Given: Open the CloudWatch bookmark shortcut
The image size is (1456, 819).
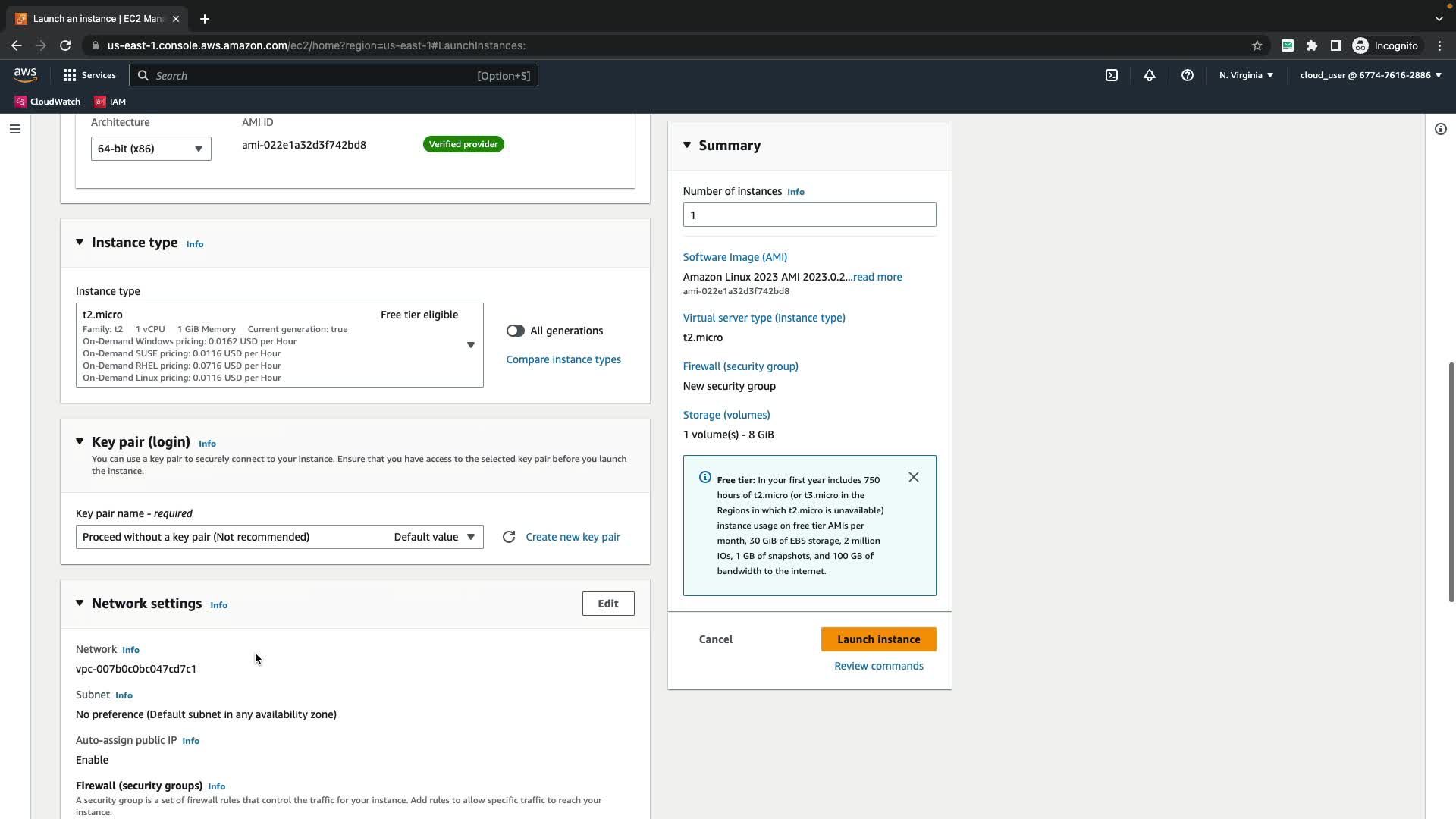Looking at the screenshot, I should click(x=47, y=102).
